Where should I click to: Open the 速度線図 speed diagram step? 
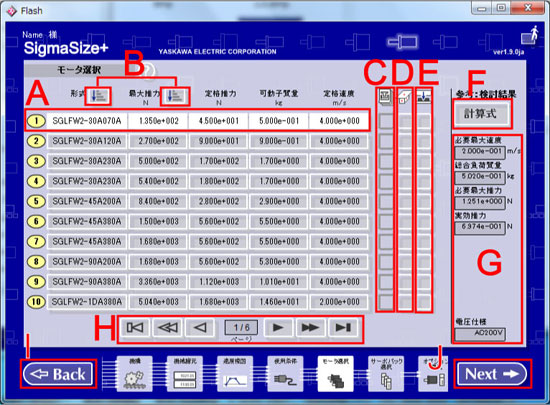point(235,374)
